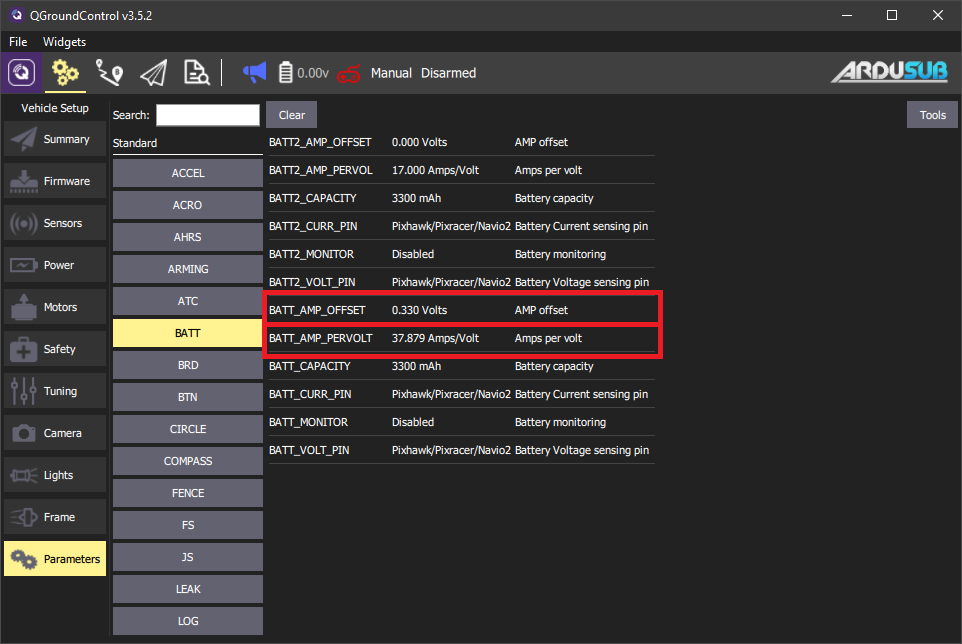Click the Disarmed status label
The image size is (962, 644).
click(x=448, y=73)
